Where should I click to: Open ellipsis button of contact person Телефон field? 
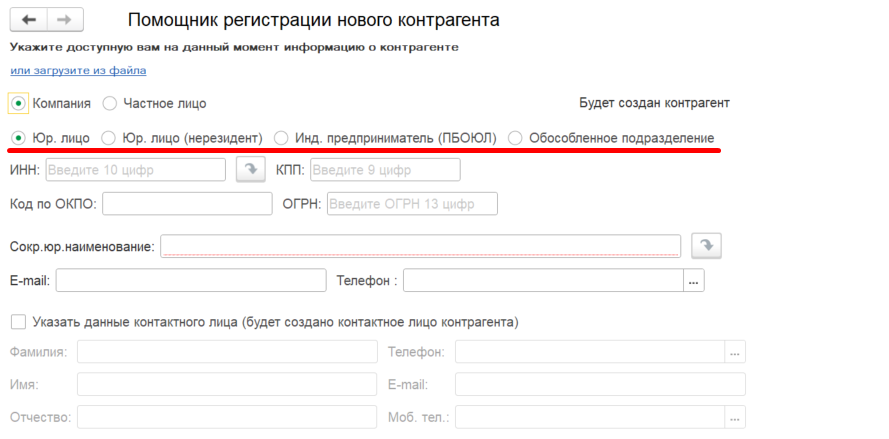point(735,352)
